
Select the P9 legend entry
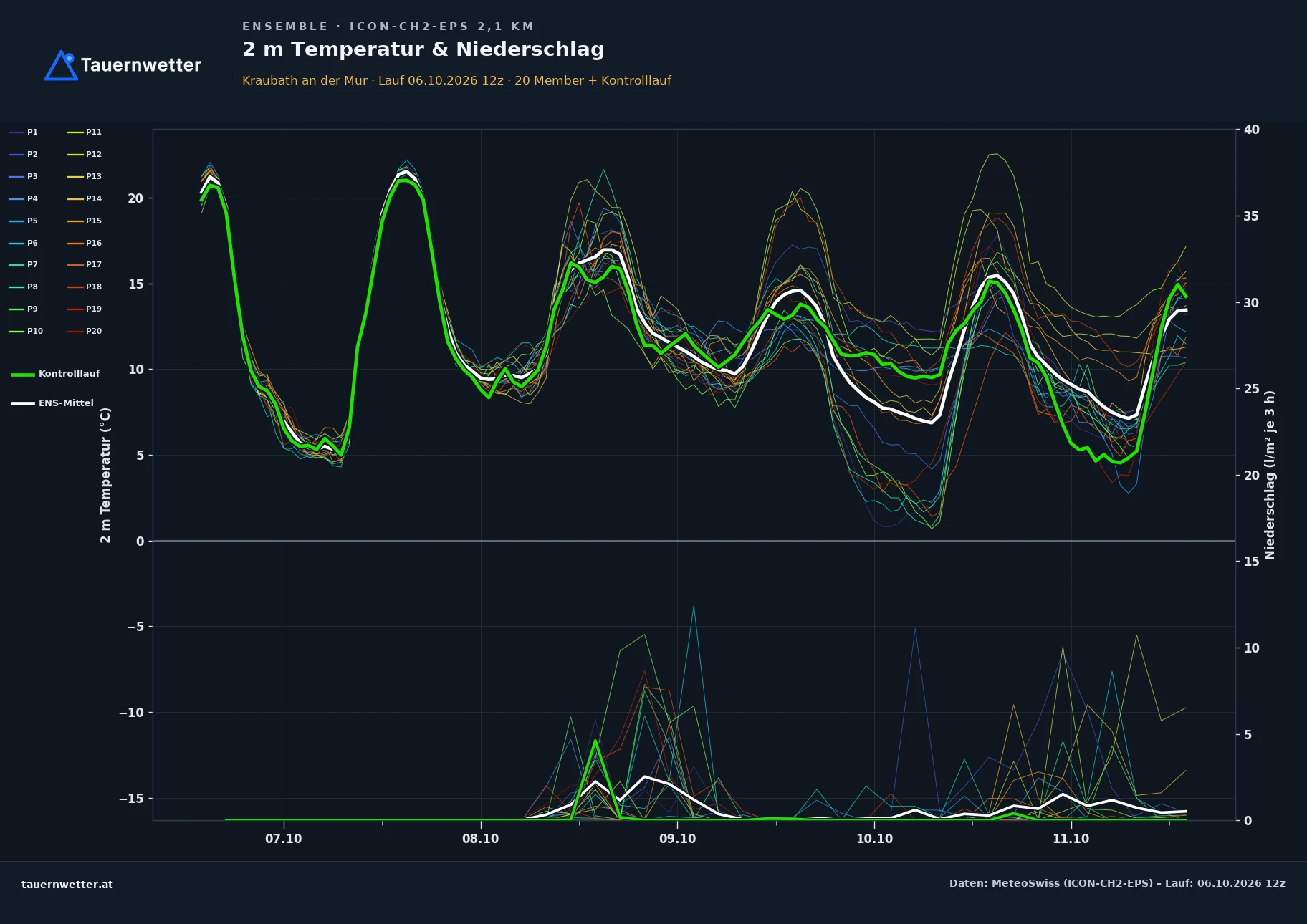click(x=24, y=309)
